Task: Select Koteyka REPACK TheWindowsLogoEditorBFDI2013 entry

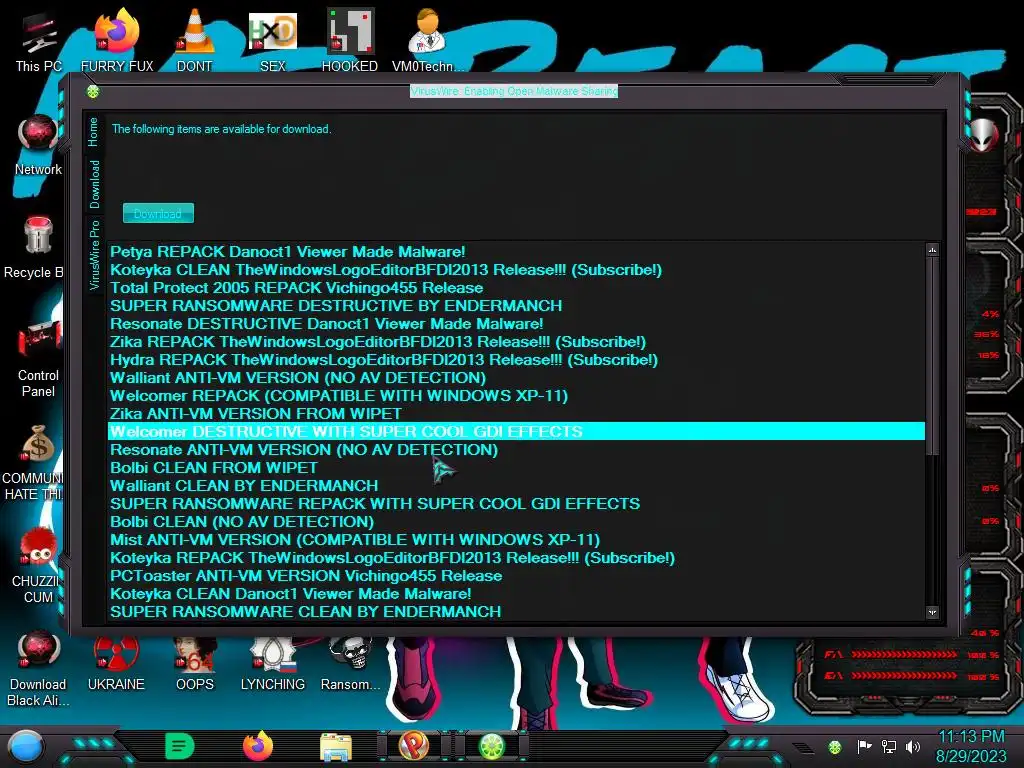Action: coord(516,558)
